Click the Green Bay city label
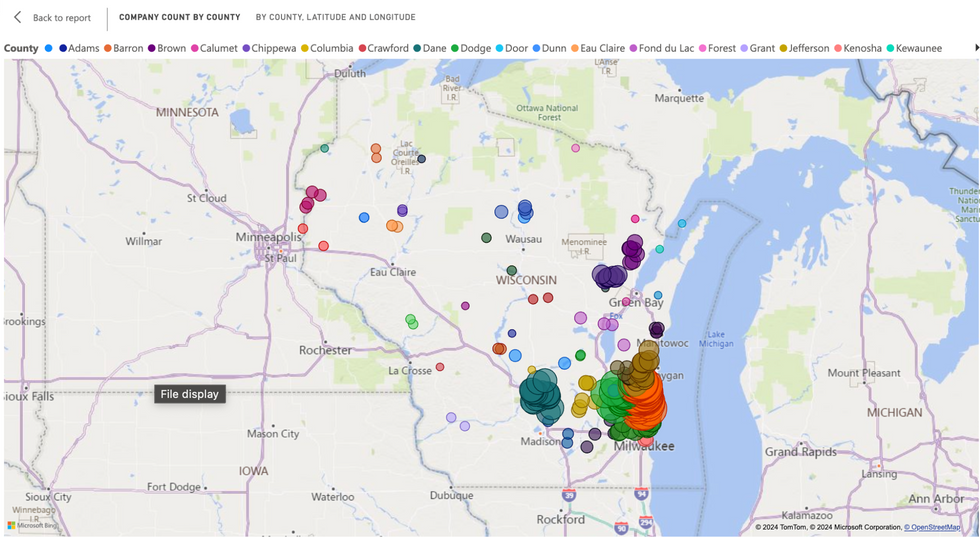Image resolution: width=980 pixels, height=537 pixels. coord(636,303)
